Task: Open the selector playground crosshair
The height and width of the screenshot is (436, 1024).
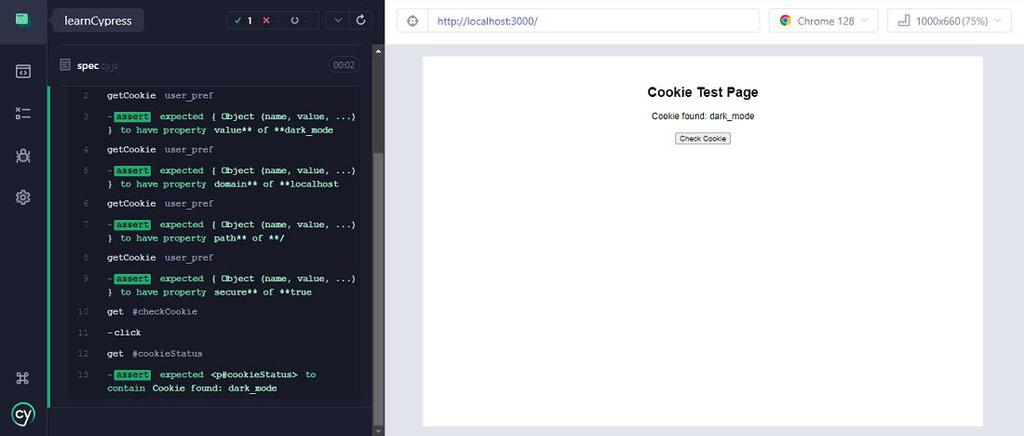Action: click(x=412, y=21)
